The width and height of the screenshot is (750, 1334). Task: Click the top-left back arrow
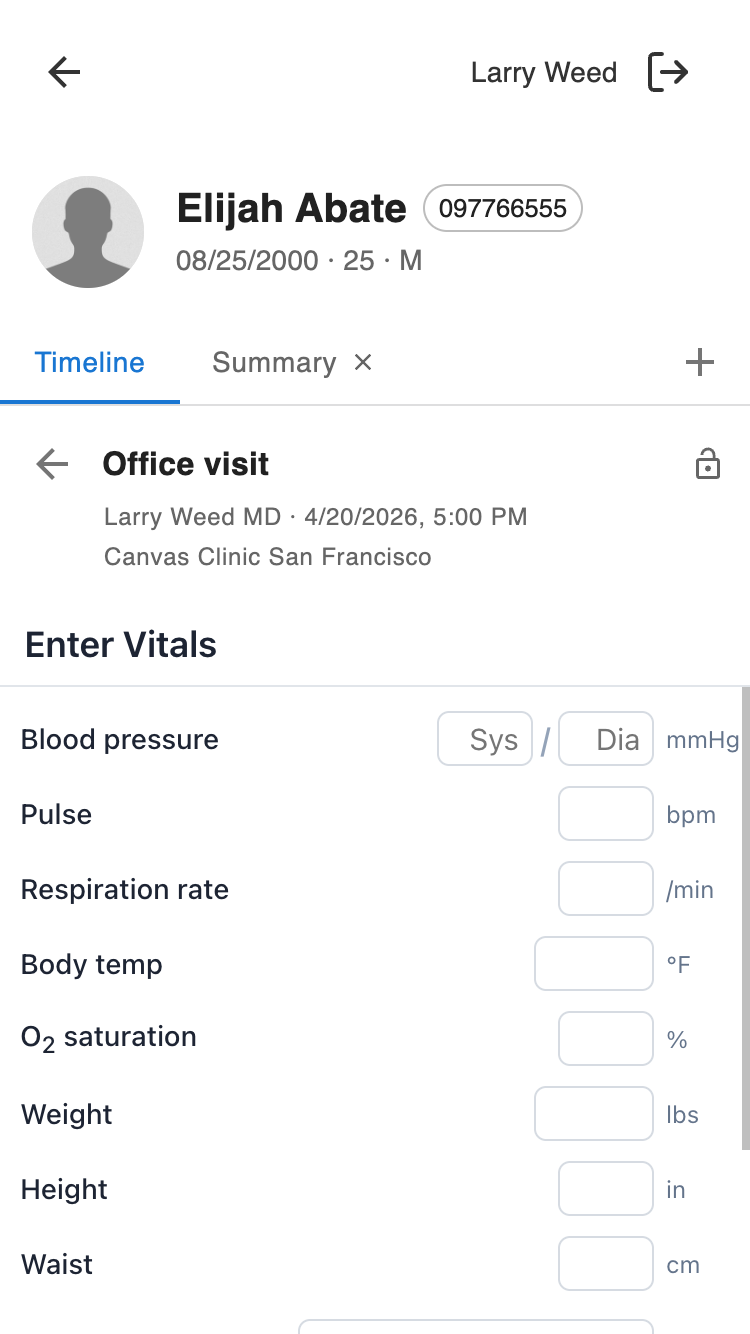65,72
